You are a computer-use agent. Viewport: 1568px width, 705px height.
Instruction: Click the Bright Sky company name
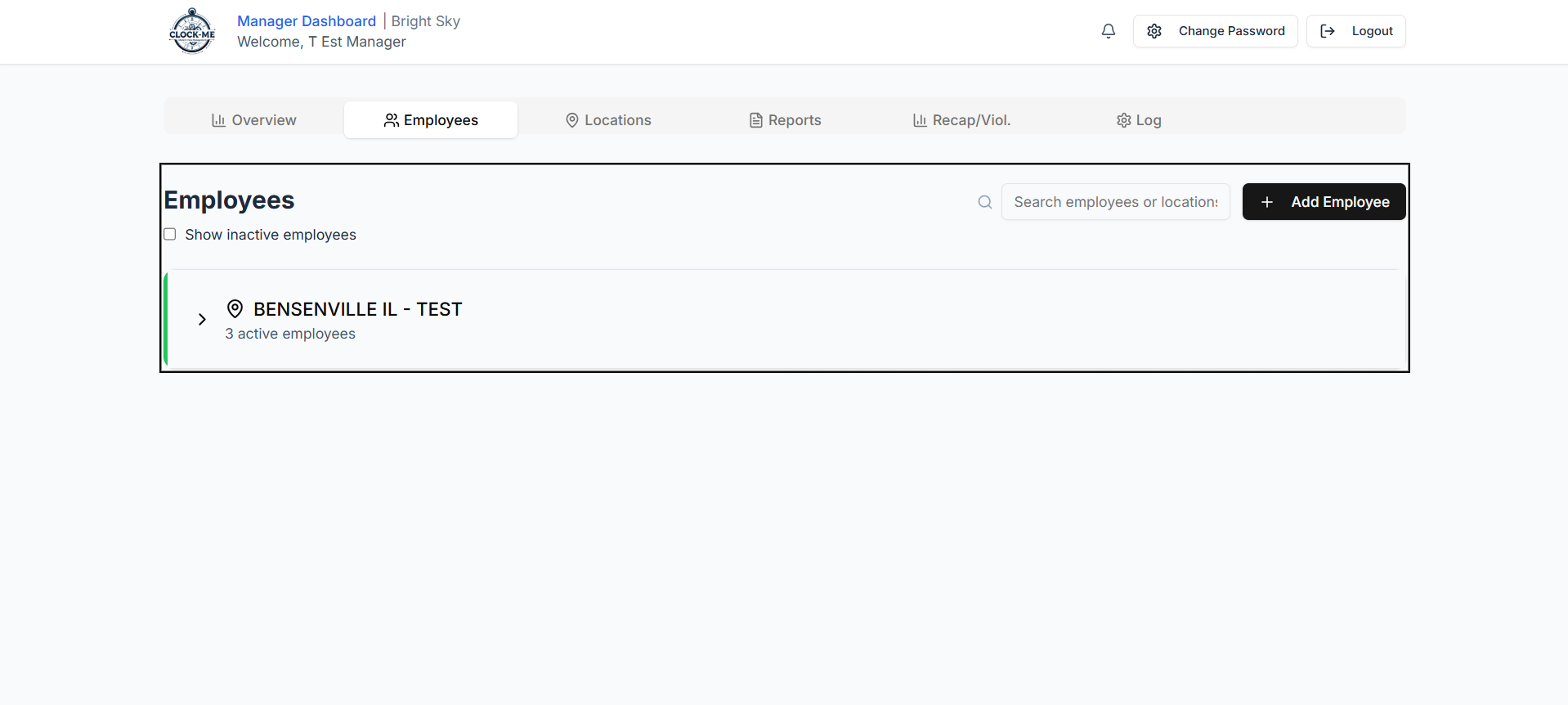pyautogui.click(x=426, y=21)
